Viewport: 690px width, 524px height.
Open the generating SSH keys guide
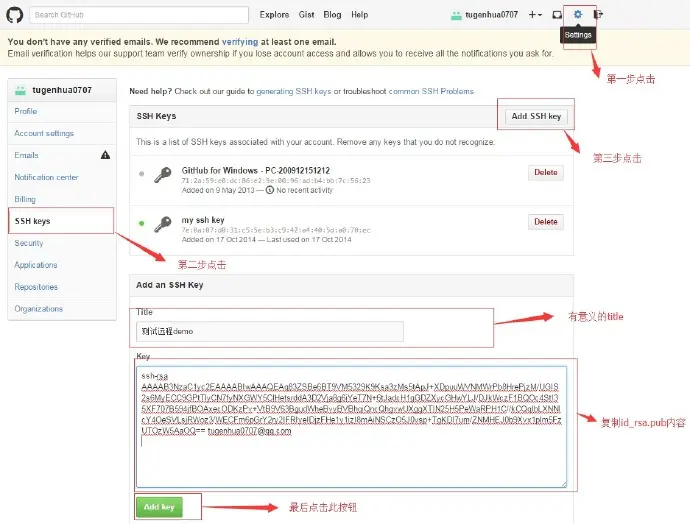pos(294,91)
